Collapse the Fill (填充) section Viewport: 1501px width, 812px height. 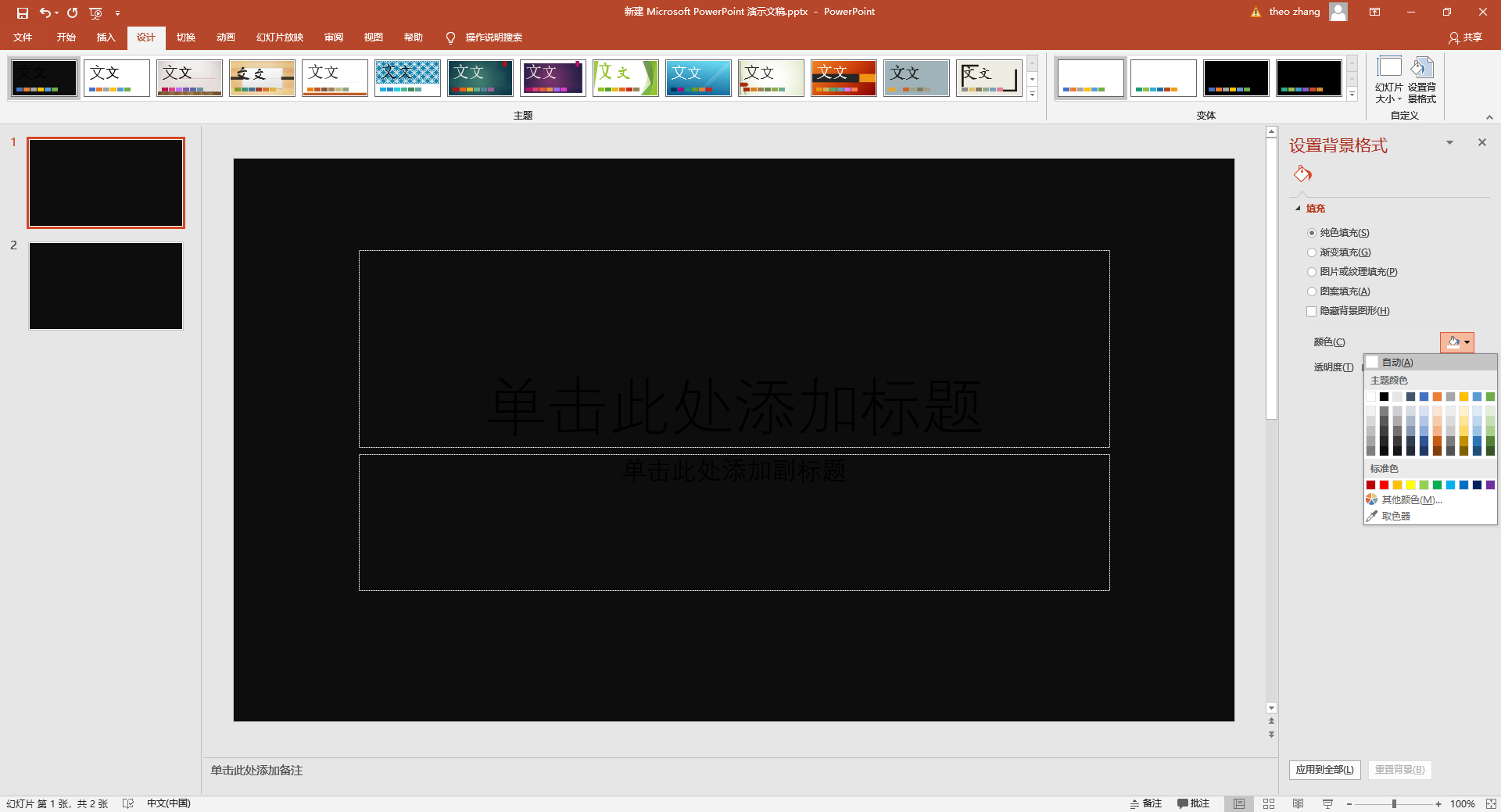click(1299, 209)
